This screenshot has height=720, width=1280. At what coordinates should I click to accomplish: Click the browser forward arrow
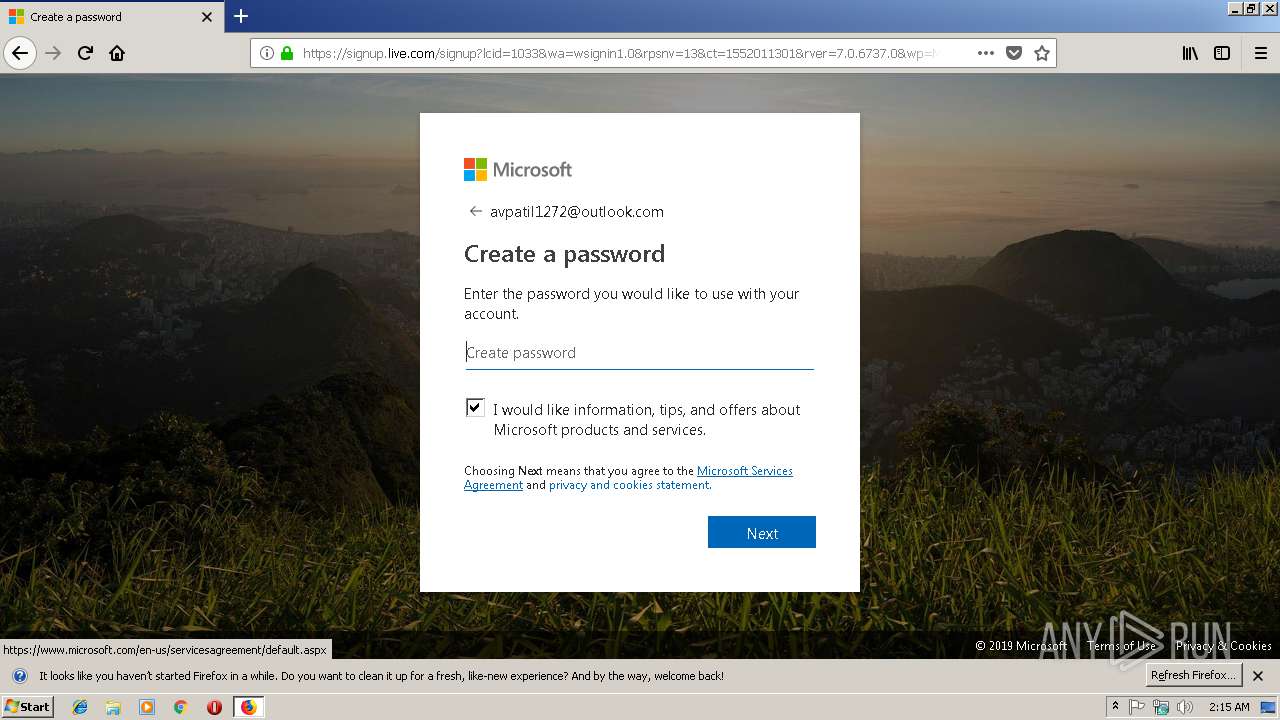click(54, 53)
